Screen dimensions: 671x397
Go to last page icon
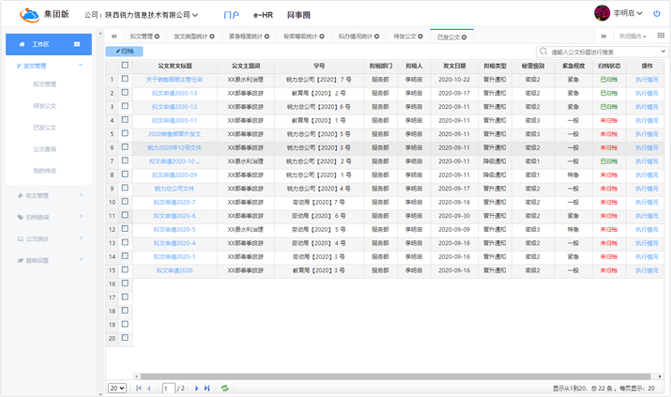coord(207,388)
